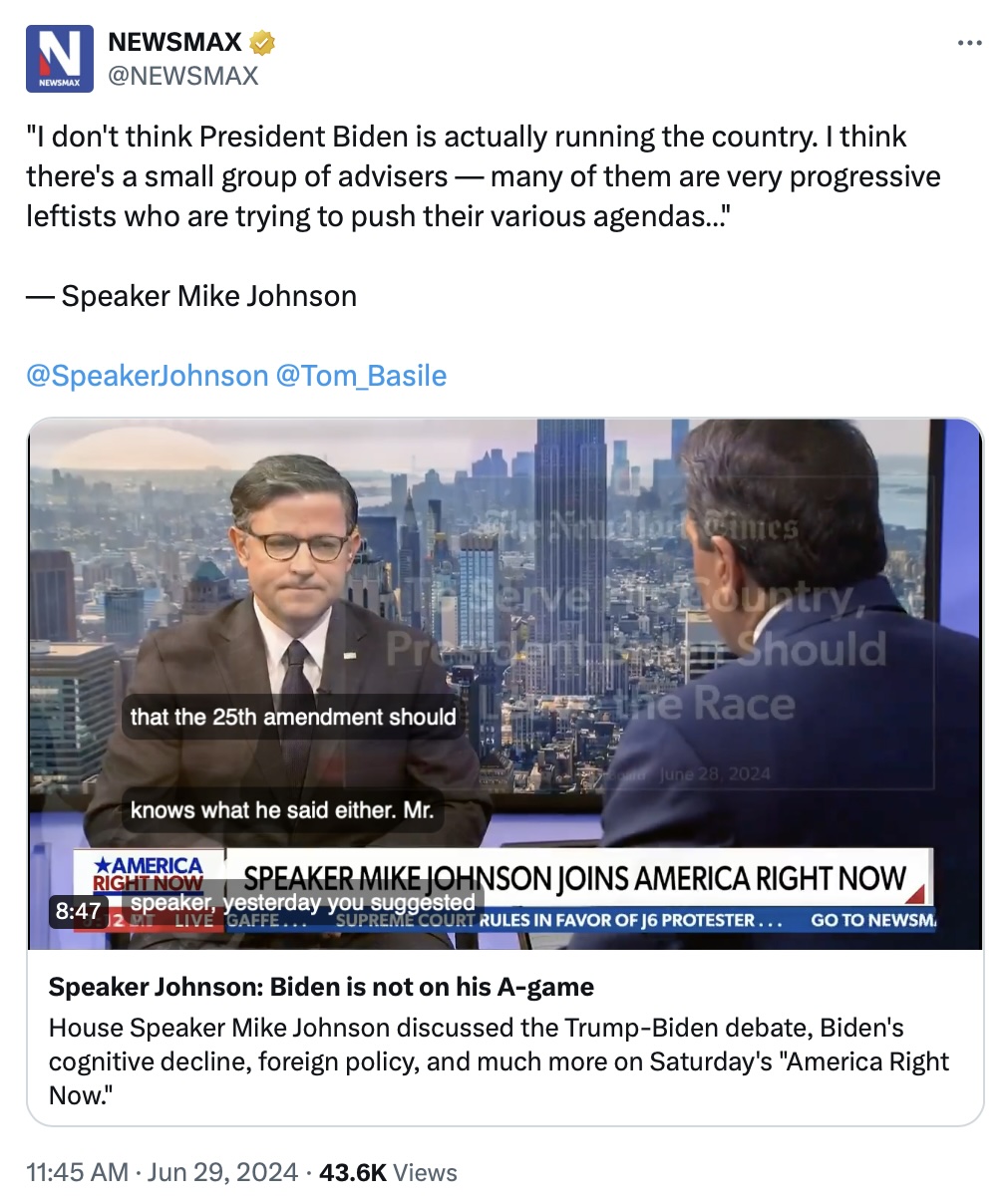Open the @SpeakerJohnson mention

[x=148, y=376]
